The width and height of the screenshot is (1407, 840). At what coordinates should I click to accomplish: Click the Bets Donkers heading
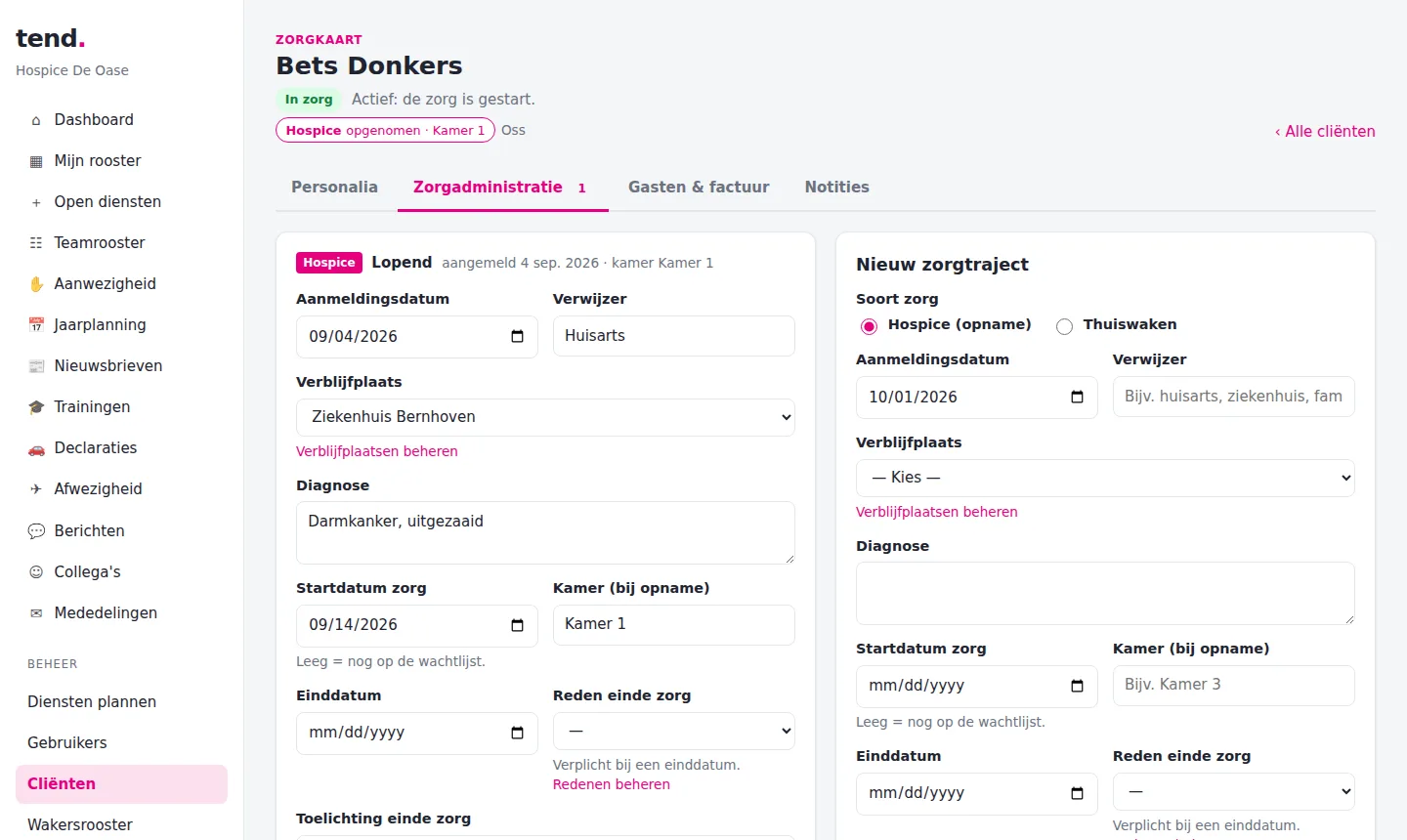tap(369, 65)
